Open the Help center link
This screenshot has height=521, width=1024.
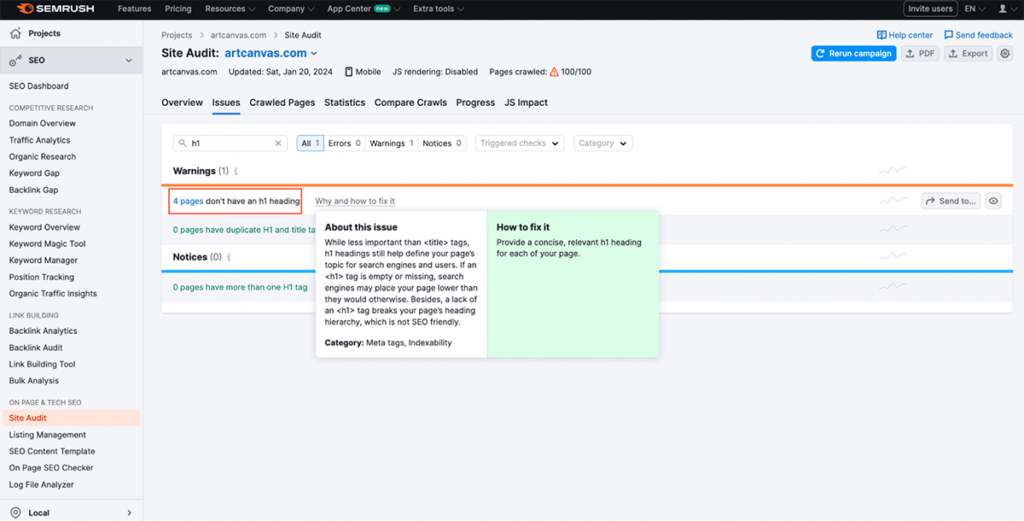click(905, 35)
